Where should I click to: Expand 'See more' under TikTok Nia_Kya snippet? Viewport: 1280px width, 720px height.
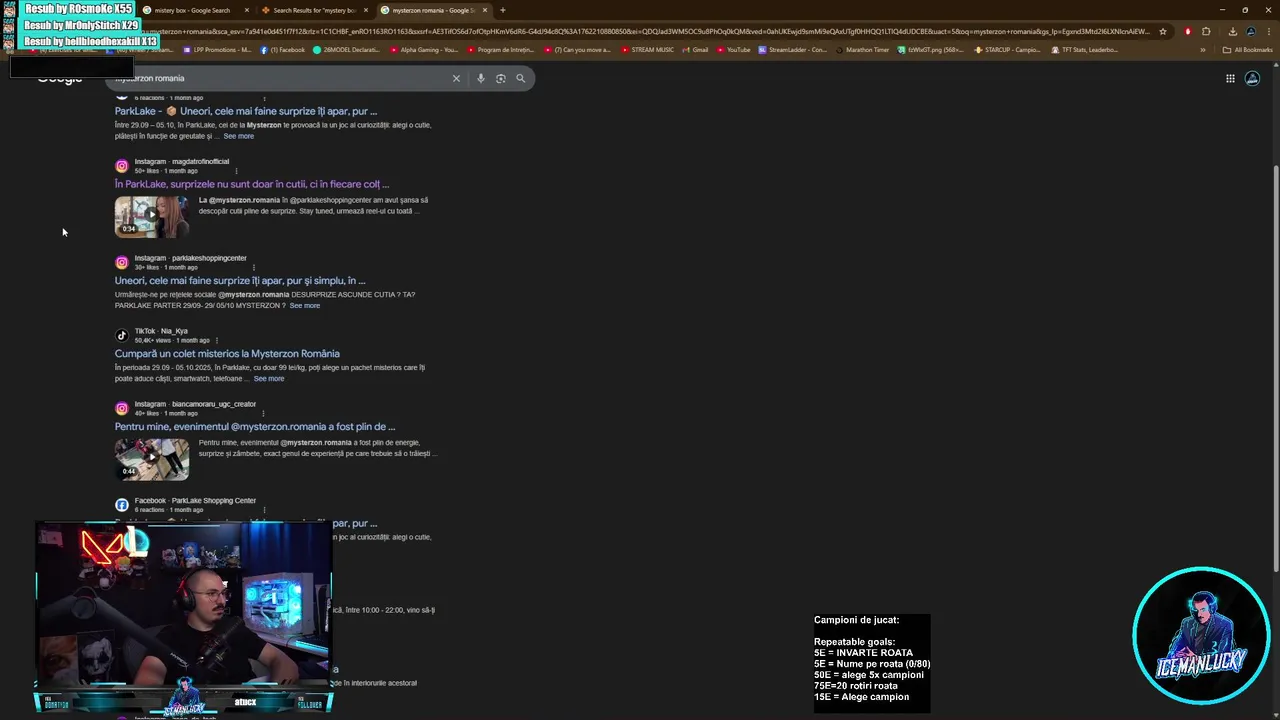pos(269,378)
